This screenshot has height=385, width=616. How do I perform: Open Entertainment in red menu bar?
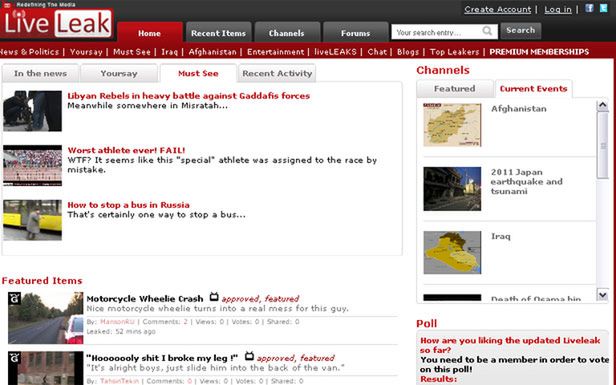point(275,52)
